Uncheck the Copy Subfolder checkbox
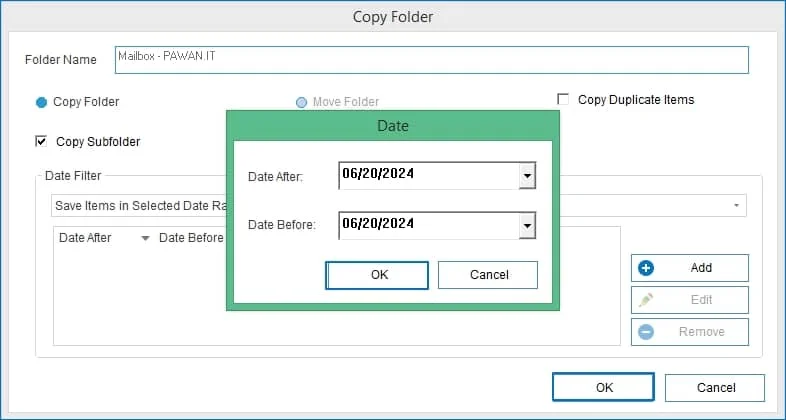This screenshot has height=420, width=786. click(x=41, y=141)
